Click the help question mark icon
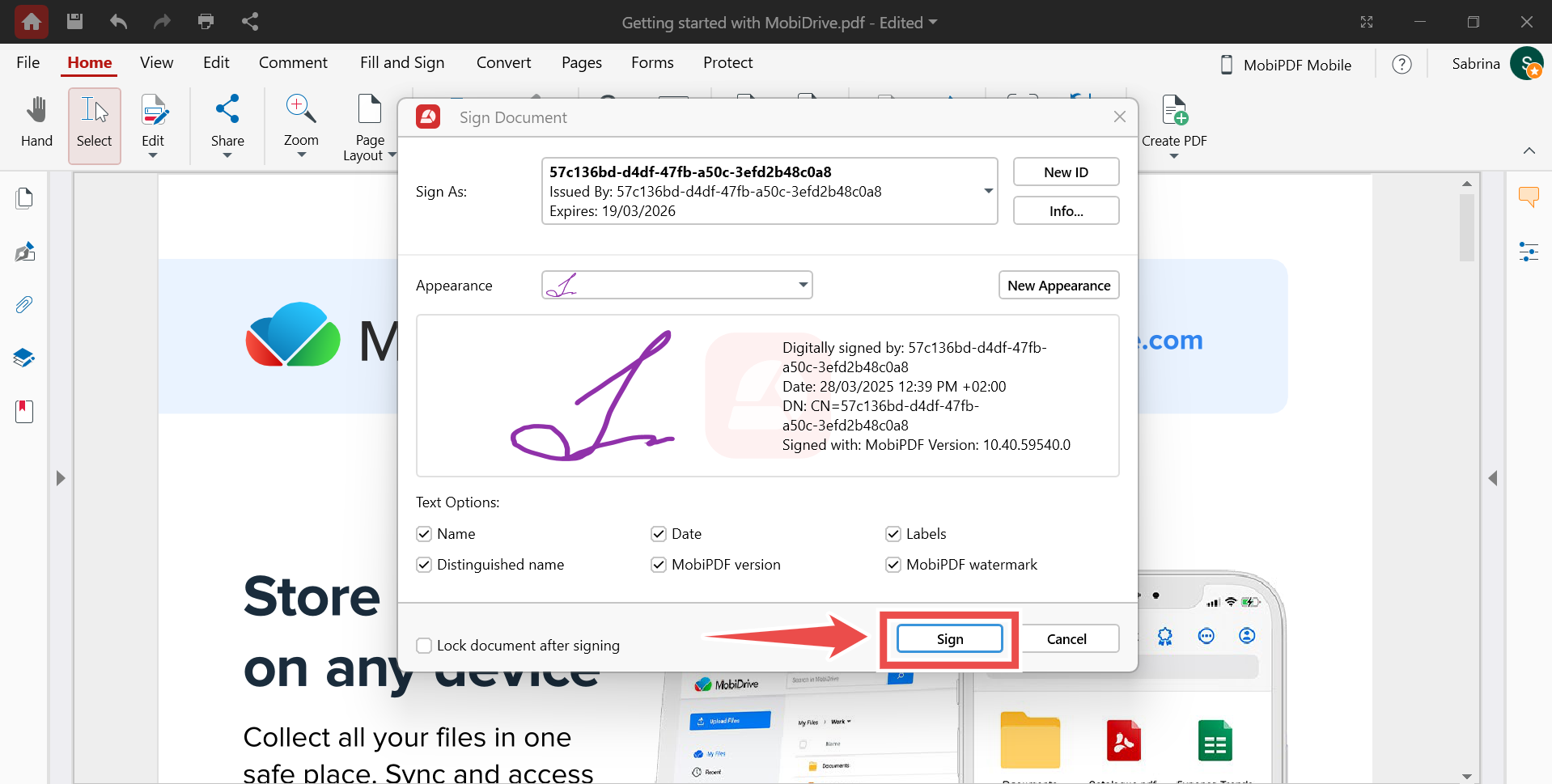 pos(1401,65)
